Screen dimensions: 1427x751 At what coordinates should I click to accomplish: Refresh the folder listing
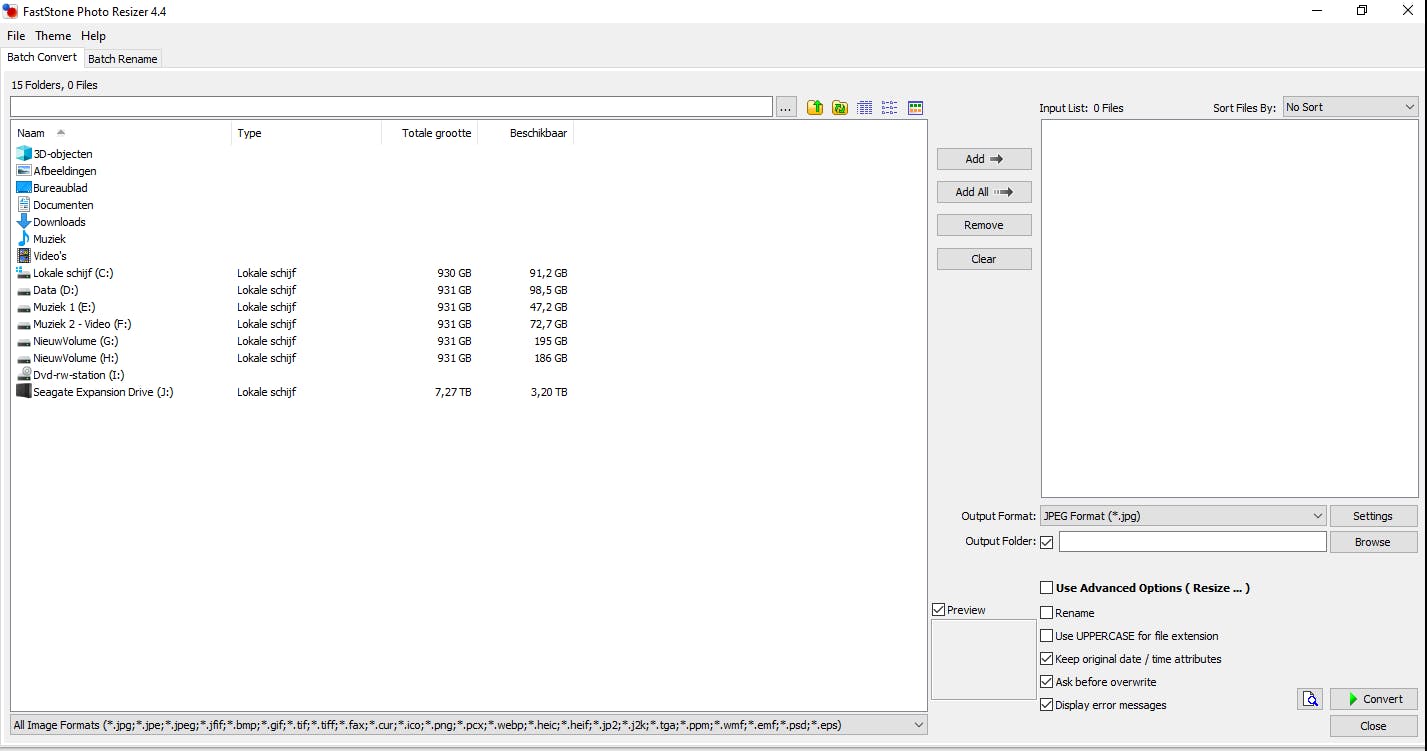point(840,107)
